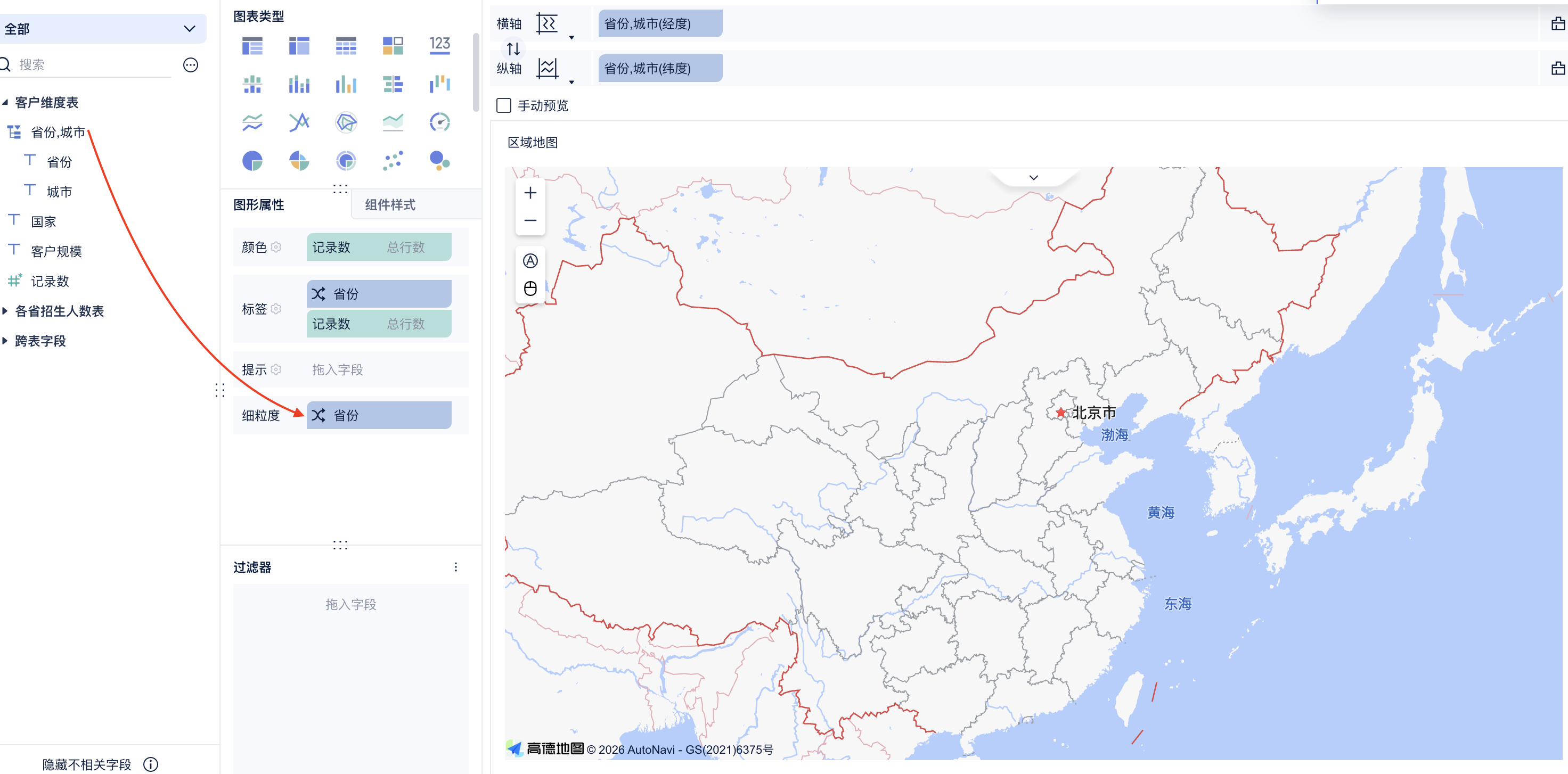This screenshot has width=1568, height=774.
Task: Enable the 手动预览 checkbox
Action: pos(503,106)
